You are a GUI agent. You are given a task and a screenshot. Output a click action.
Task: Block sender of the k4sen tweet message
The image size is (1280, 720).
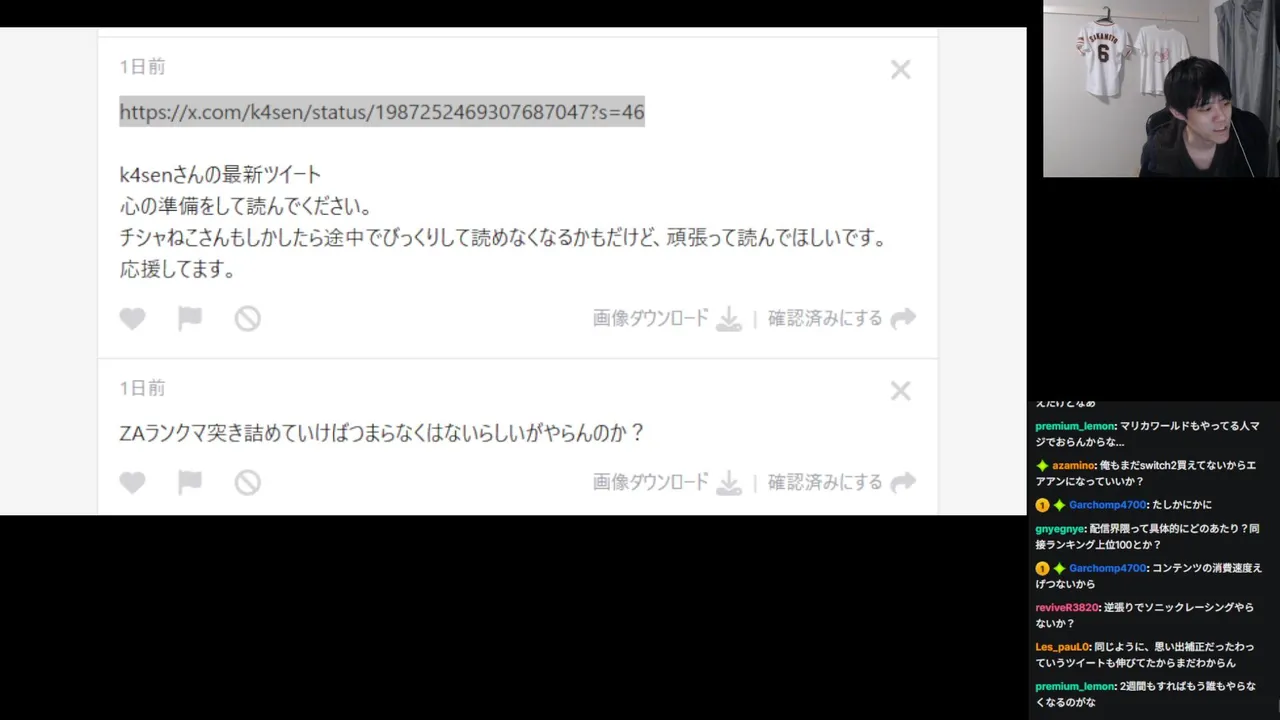coord(248,319)
